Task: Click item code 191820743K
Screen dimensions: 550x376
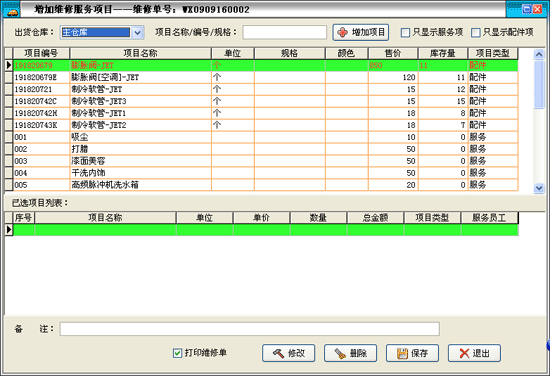Action: coord(36,125)
